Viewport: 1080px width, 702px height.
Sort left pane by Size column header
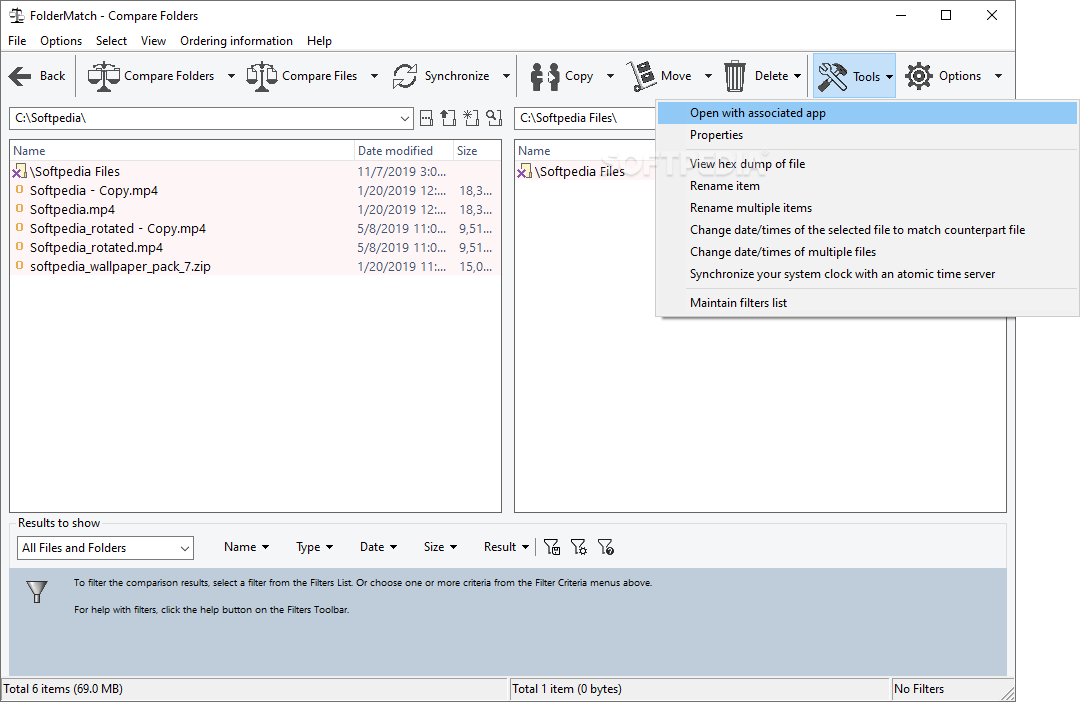[x=477, y=151]
